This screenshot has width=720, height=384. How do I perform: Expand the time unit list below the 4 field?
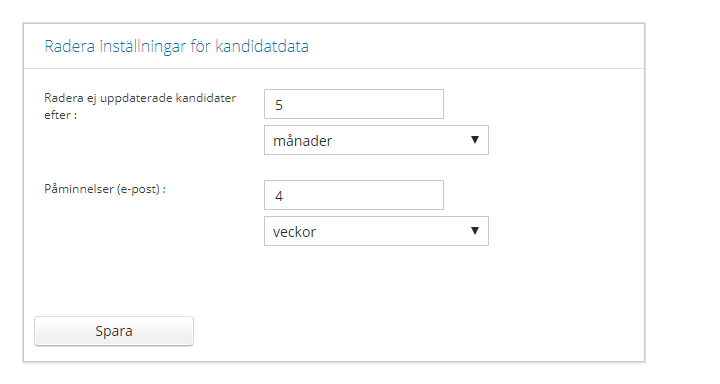[x=376, y=231]
